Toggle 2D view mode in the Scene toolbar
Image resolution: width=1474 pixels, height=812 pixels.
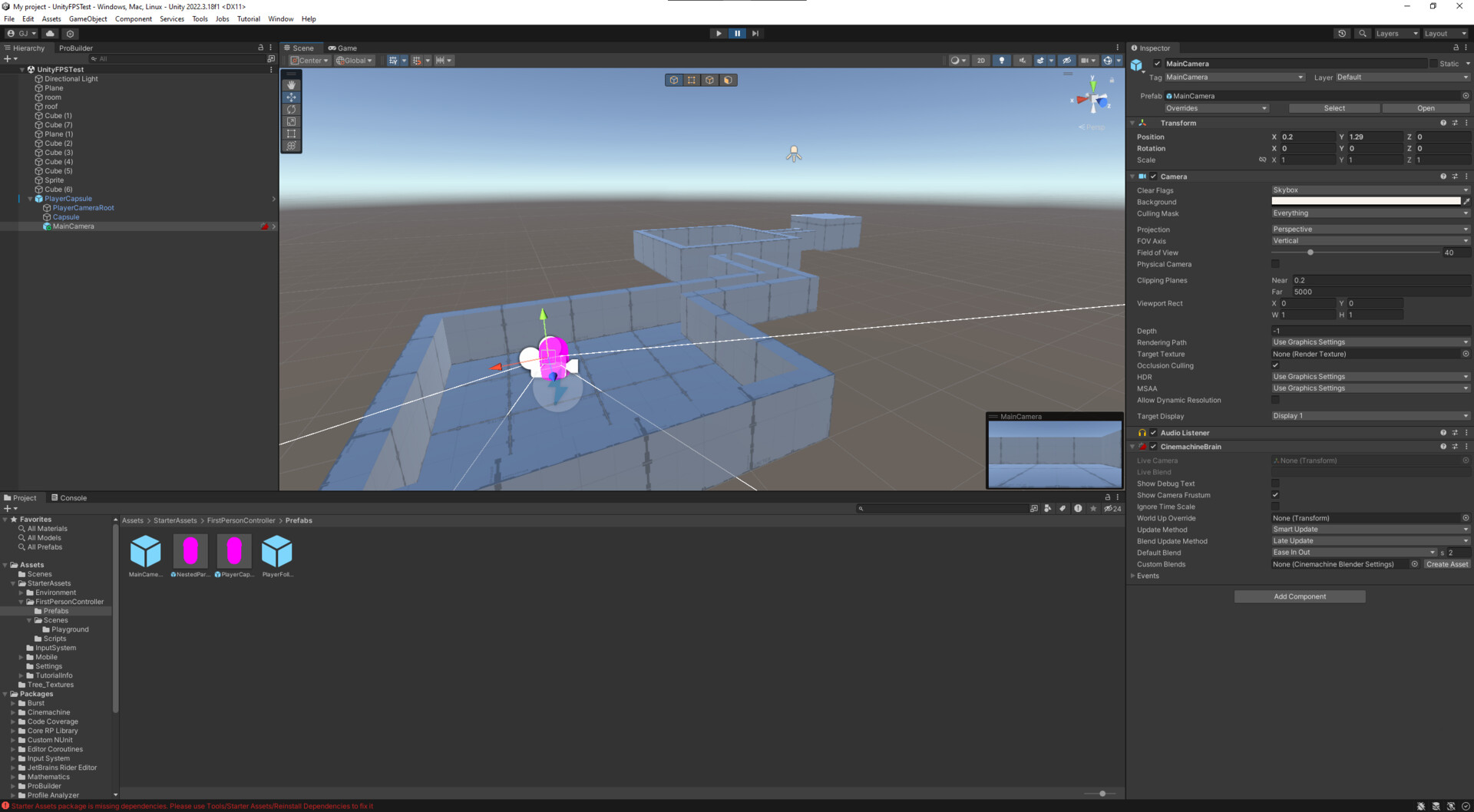coord(980,60)
